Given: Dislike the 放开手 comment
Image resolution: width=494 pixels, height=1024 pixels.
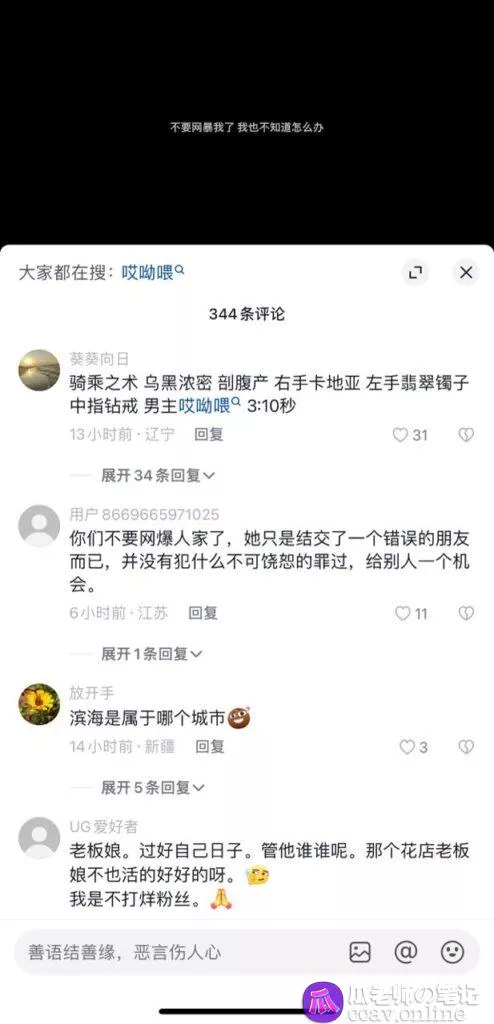Looking at the screenshot, I should coord(466,746).
